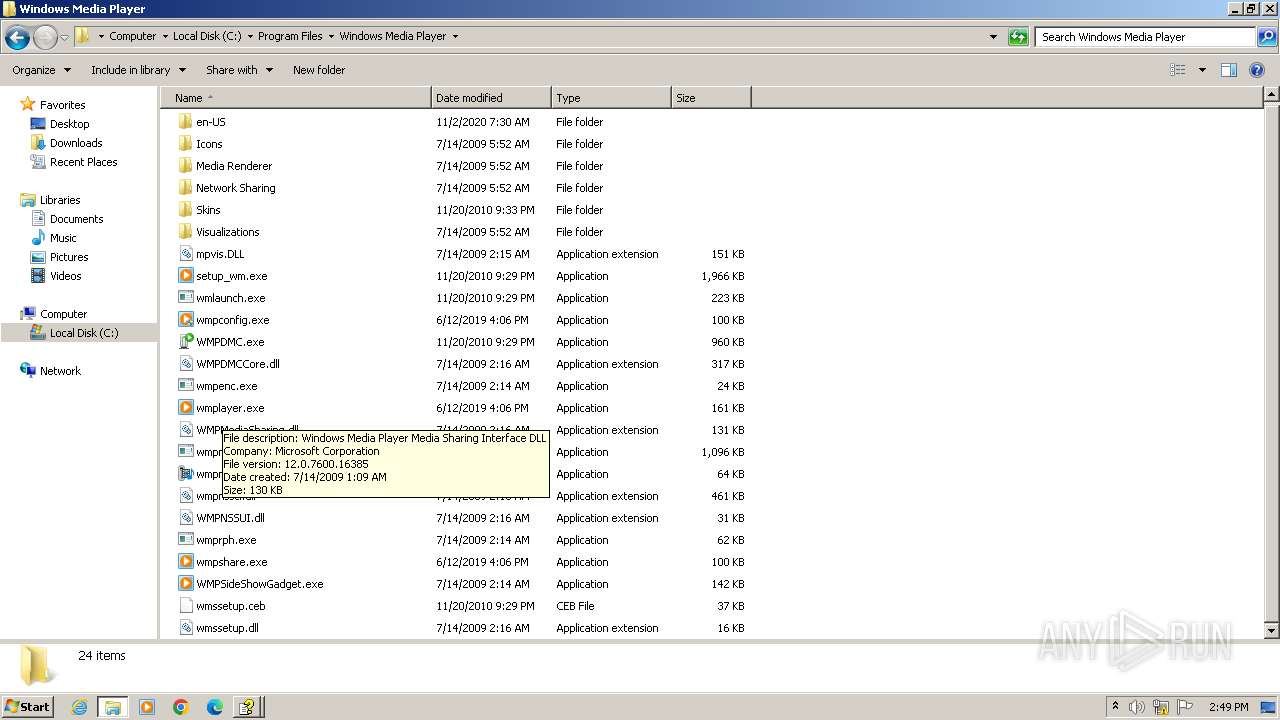Open the Organize dropdown menu

point(42,70)
